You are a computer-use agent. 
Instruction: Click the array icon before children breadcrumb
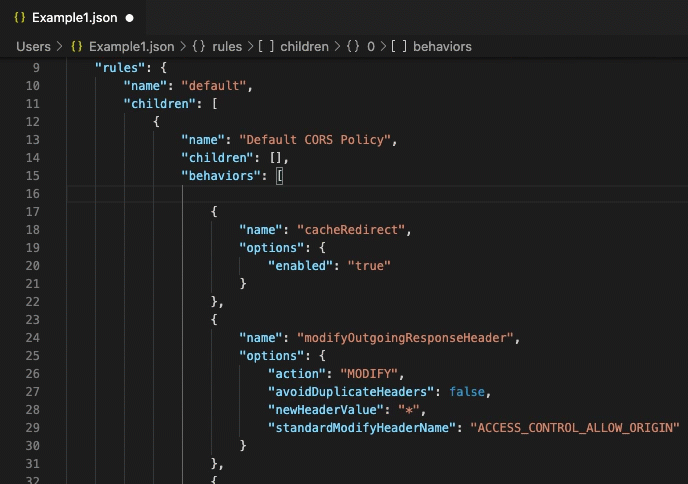click(266, 47)
